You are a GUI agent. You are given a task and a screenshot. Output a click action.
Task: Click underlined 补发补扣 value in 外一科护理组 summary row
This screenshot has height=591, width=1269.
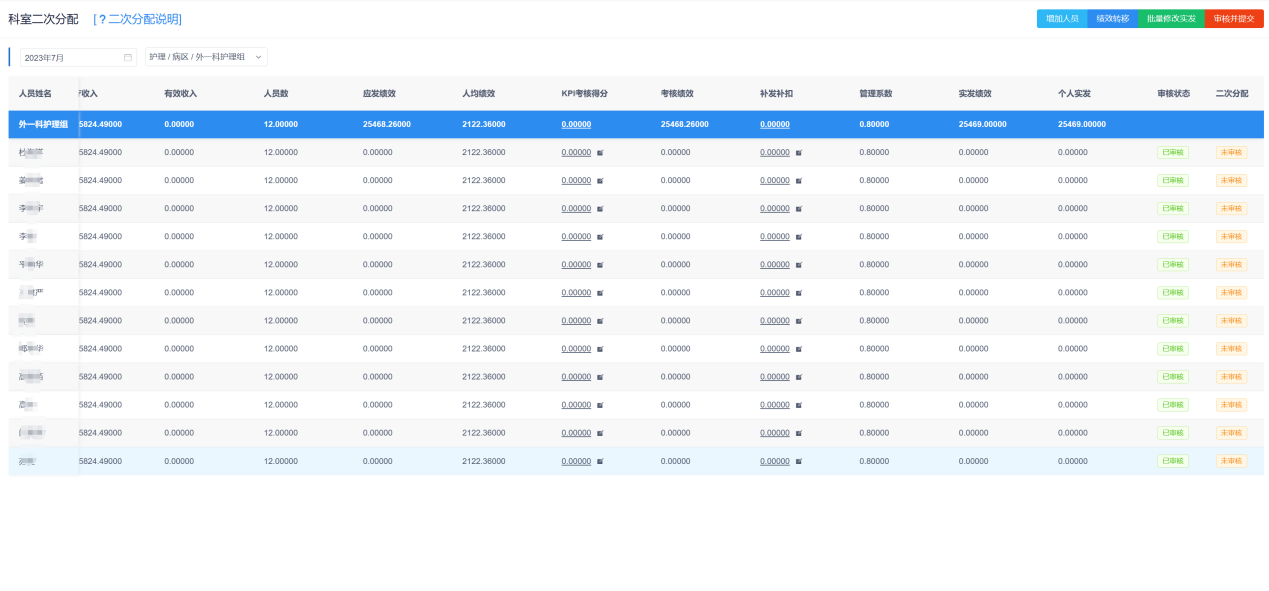(774, 124)
